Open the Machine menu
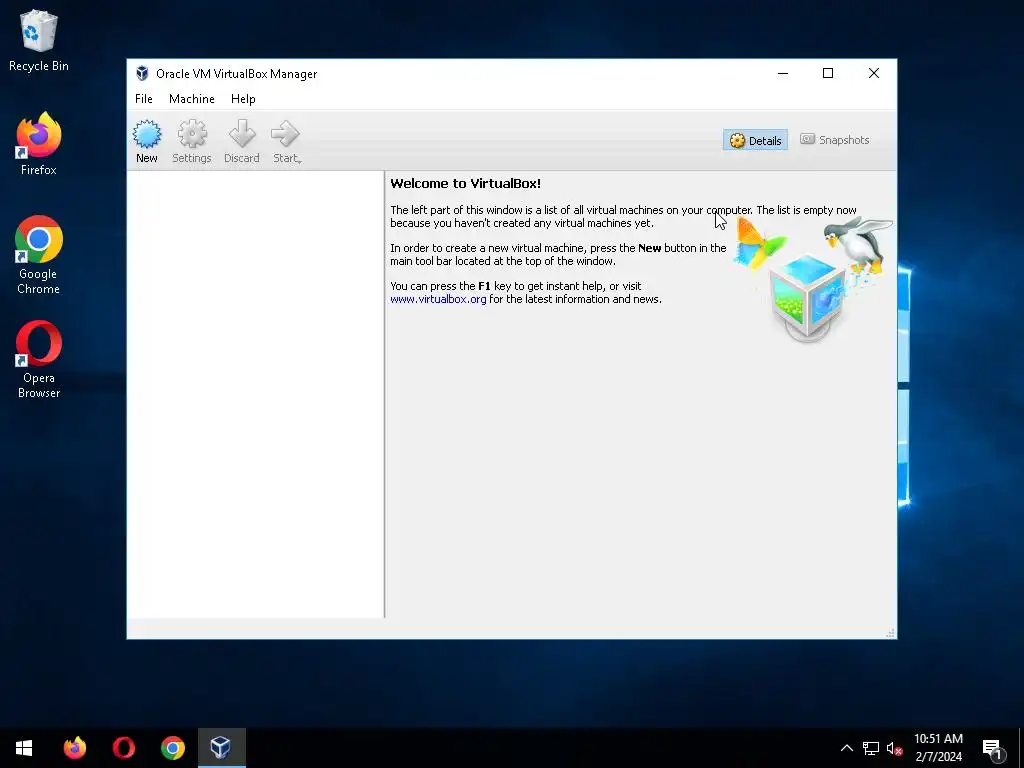Image resolution: width=1024 pixels, height=768 pixels. pos(191,99)
